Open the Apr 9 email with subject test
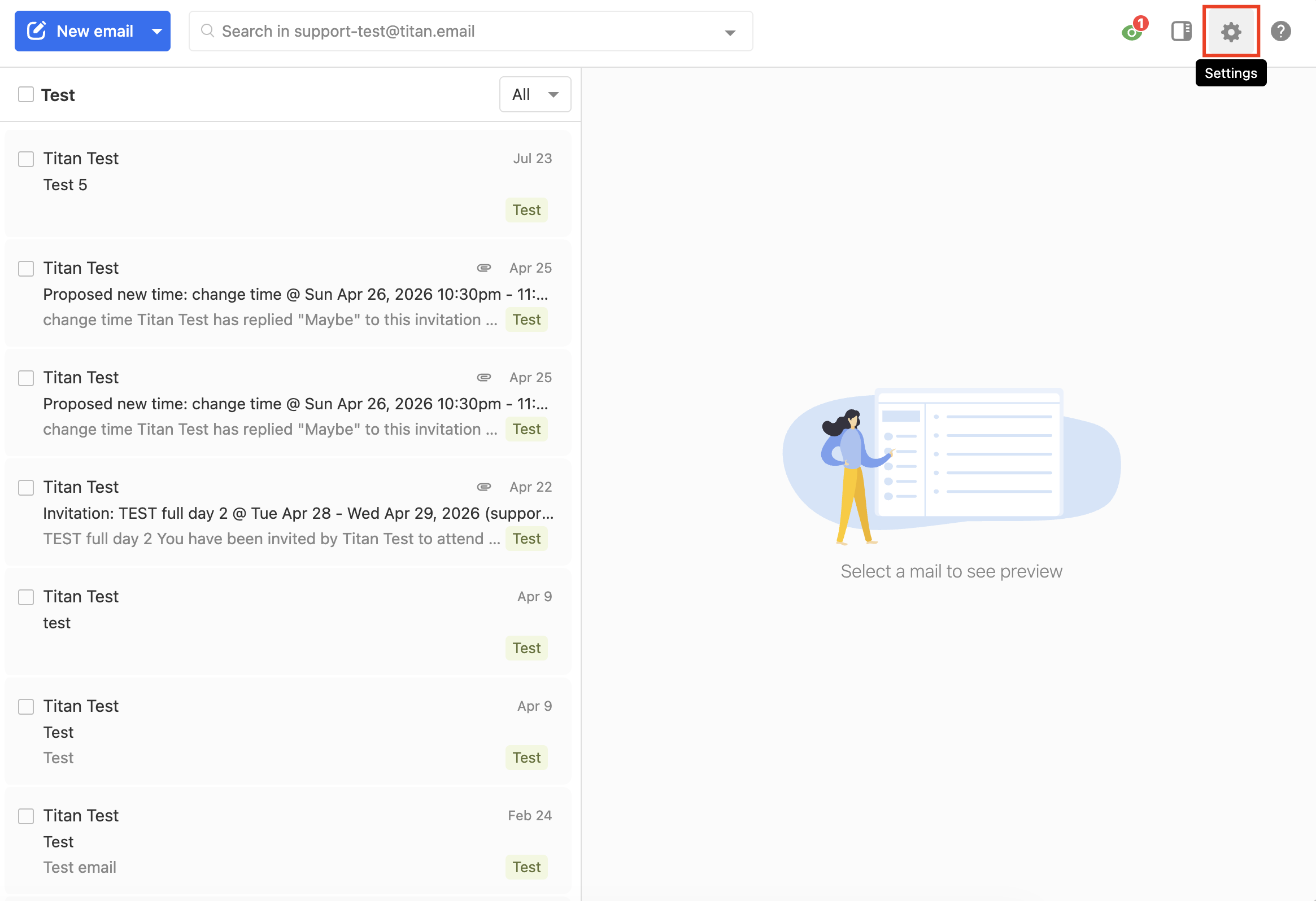1316x901 pixels. (x=287, y=622)
